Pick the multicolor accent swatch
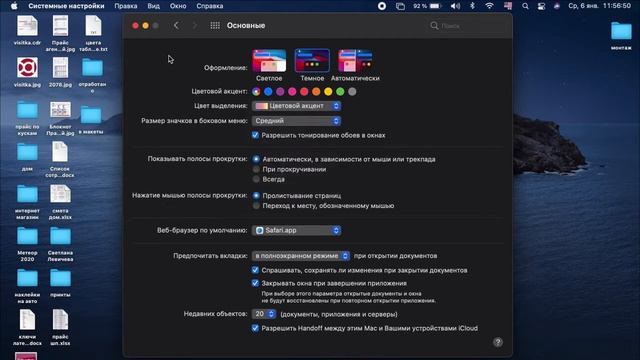Image resolution: width=640 pixels, height=360 pixels. [x=256, y=91]
